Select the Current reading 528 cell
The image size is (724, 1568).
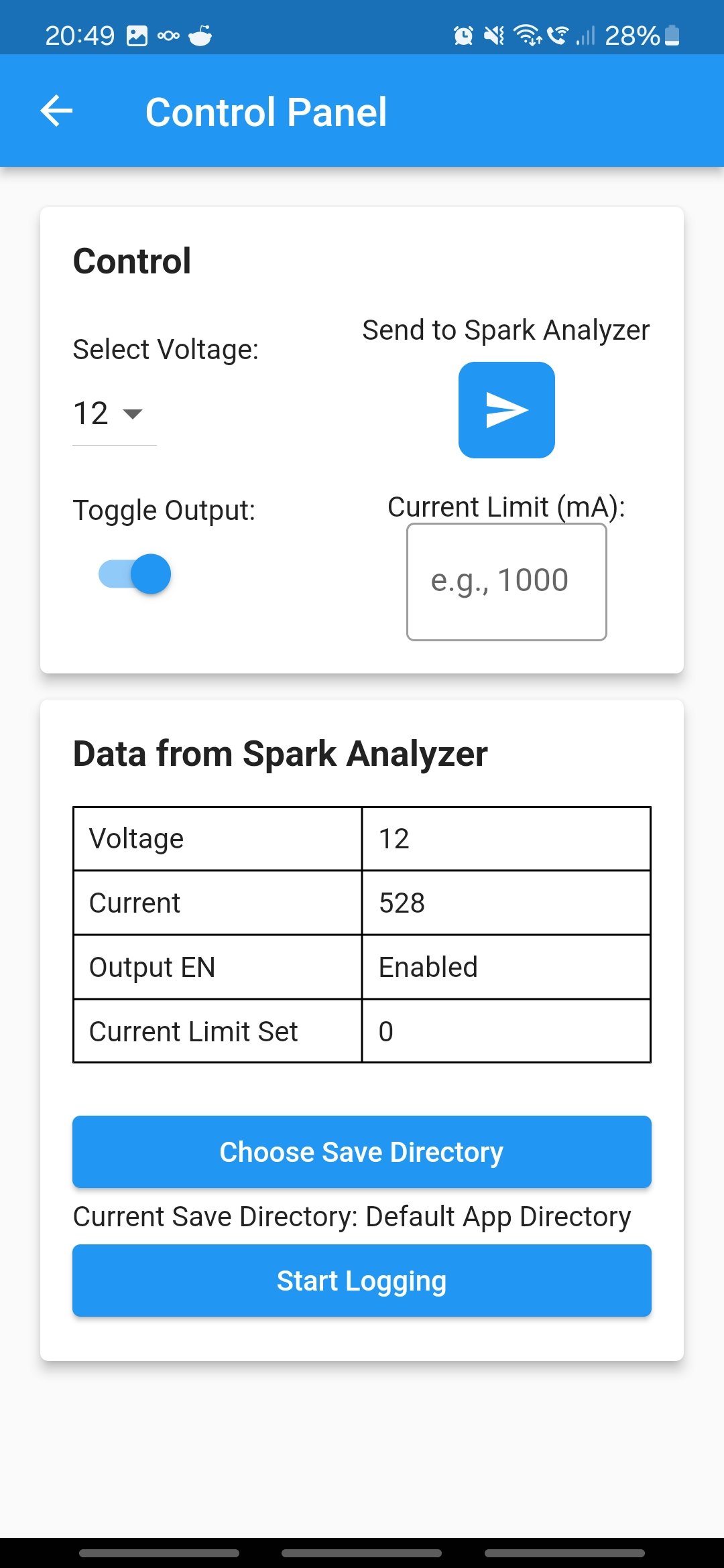coord(506,903)
